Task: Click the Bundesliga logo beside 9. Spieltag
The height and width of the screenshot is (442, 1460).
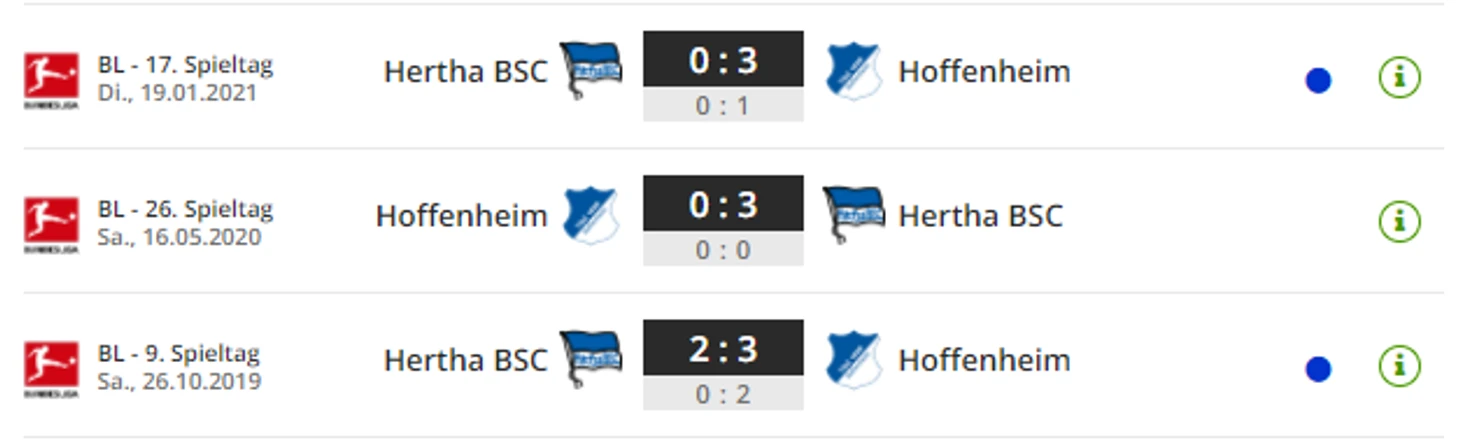Action: [51, 368]
